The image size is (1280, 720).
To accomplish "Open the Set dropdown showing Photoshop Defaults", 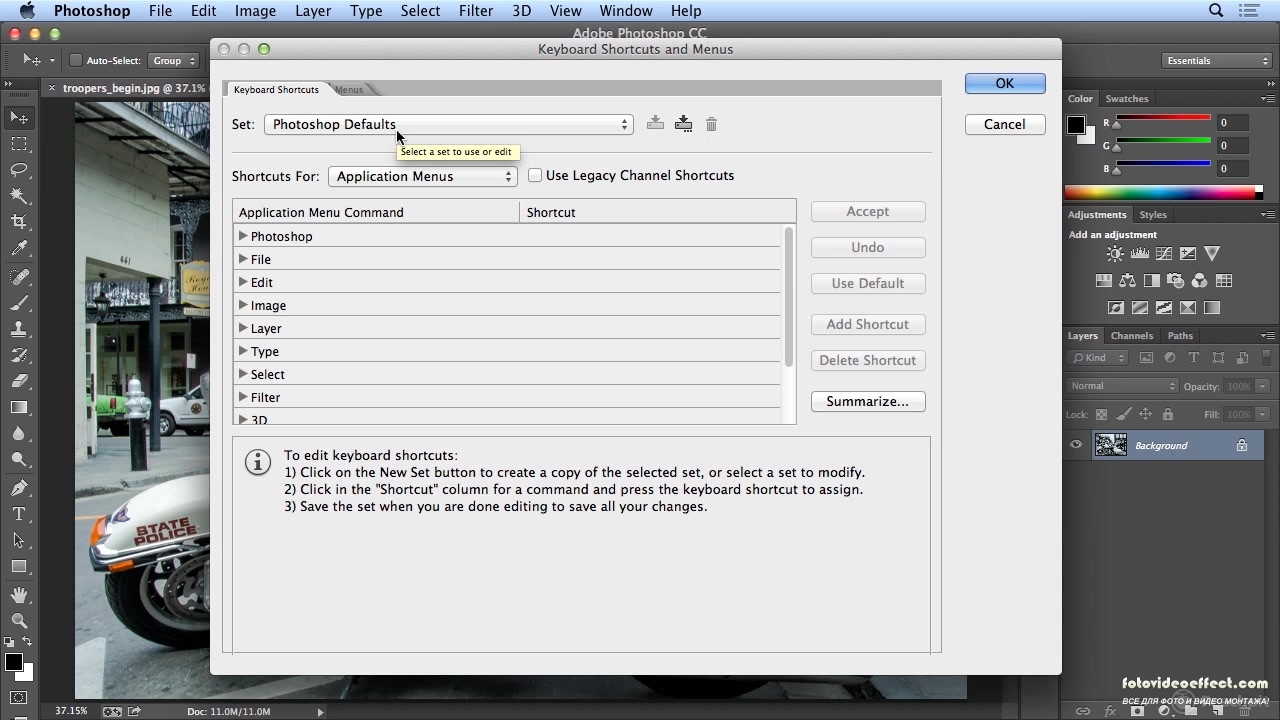I will click(x=448, y=124).
